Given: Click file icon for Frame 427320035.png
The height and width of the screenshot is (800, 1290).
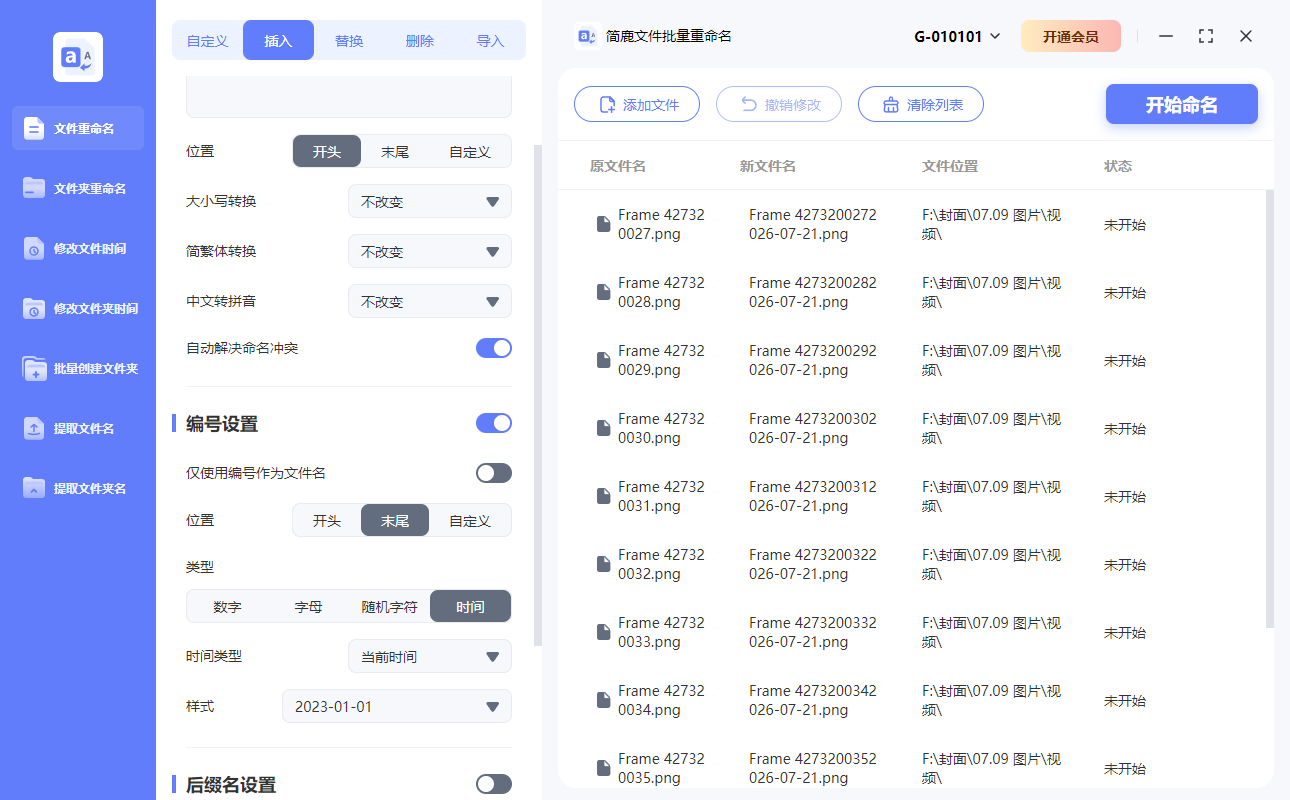Looking at the screenshot, I should [603, 768].
